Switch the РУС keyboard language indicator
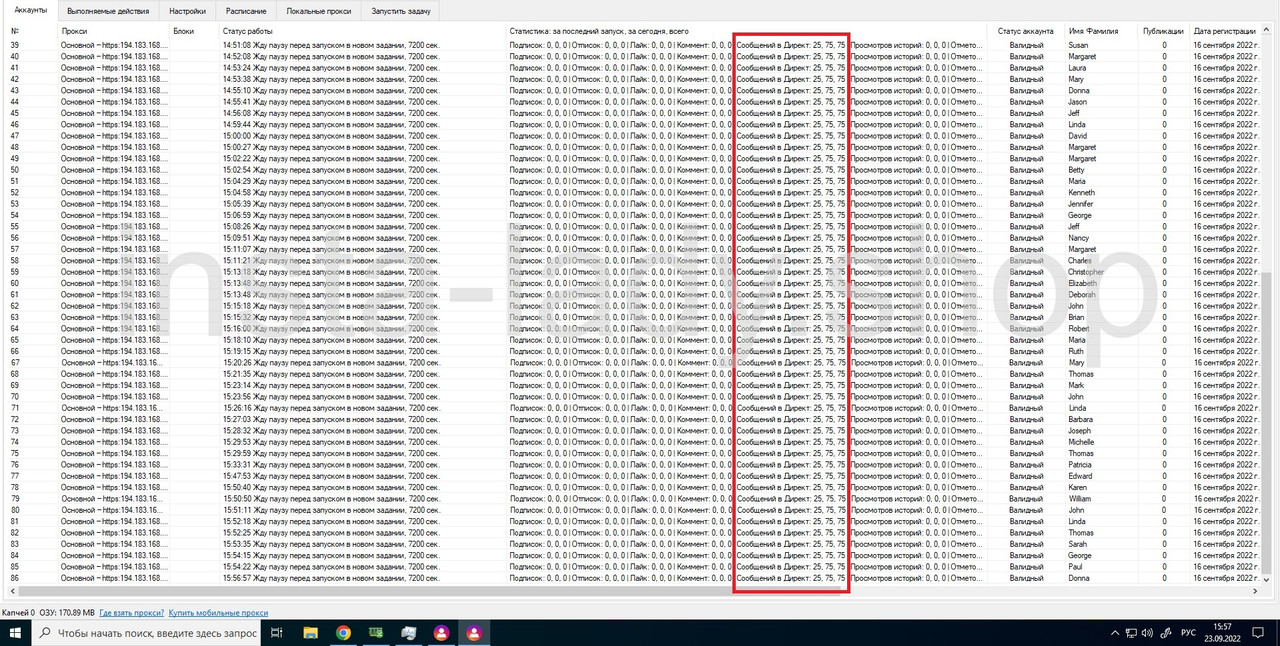The image size is (1280, 646). [x=1189, y=633]
